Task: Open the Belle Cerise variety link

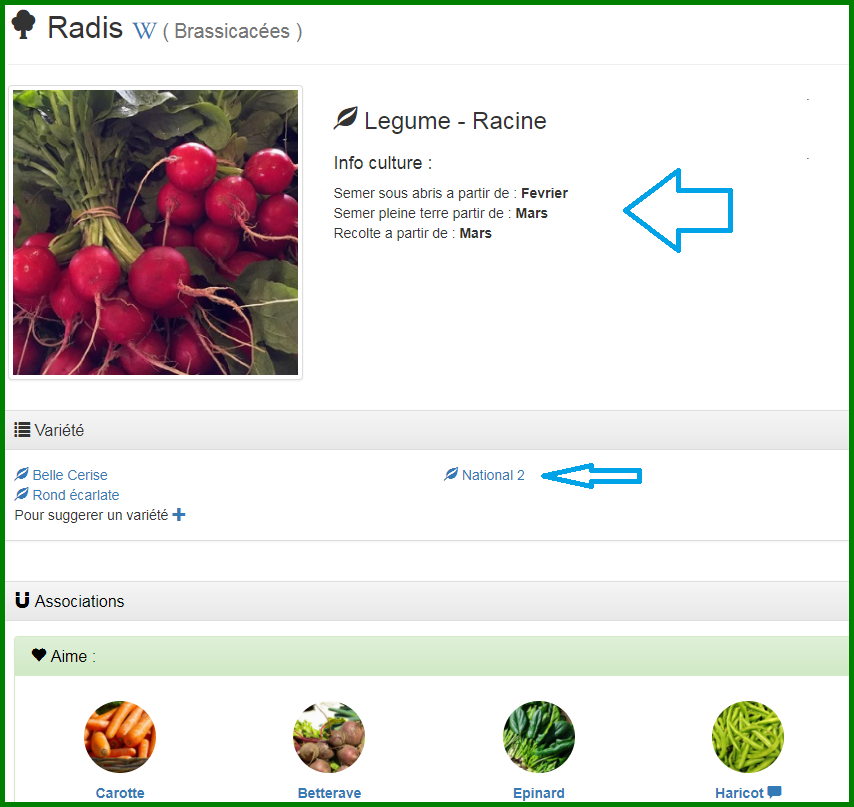Action: [x=70, y=475]
